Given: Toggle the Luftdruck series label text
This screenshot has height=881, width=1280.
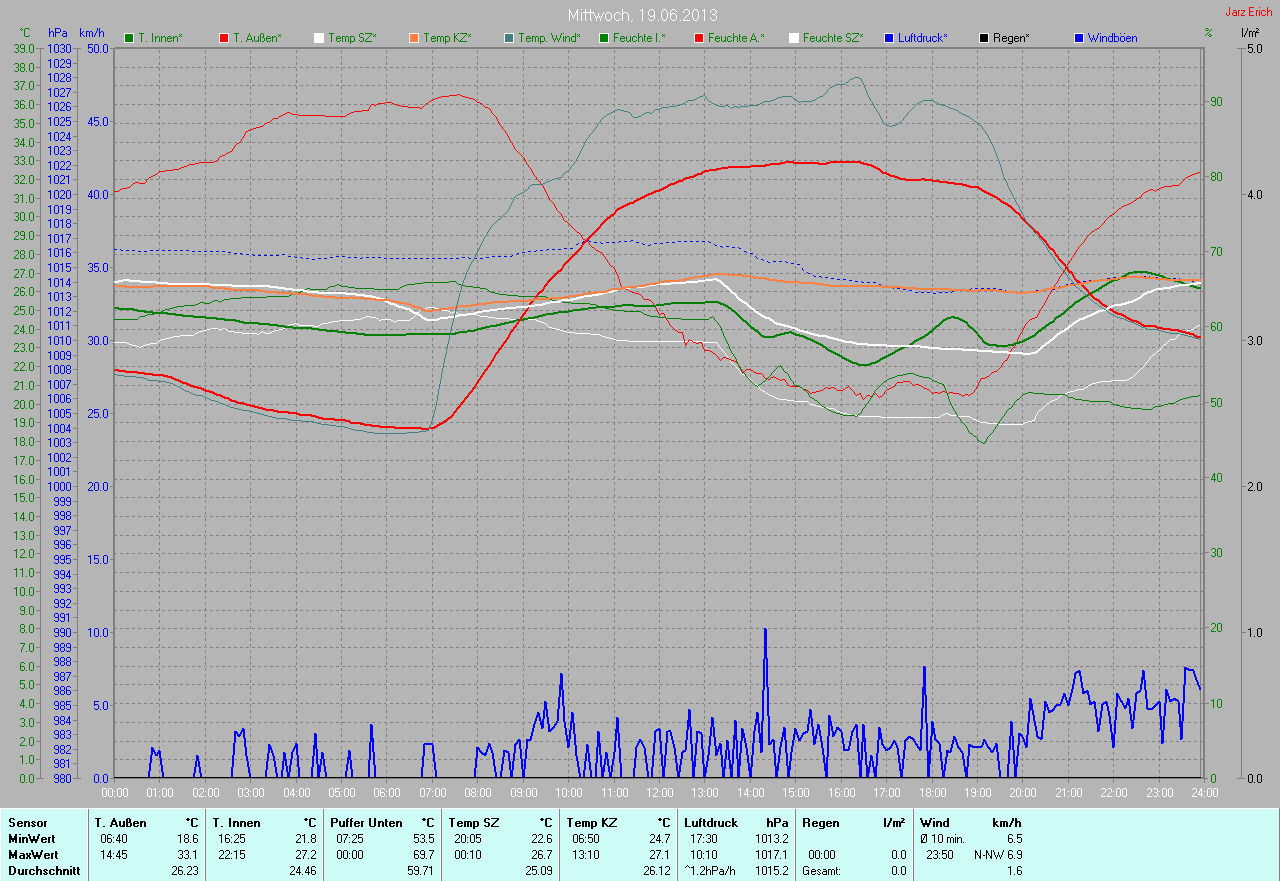Looking at the screenshot, I should click(922, 38).
